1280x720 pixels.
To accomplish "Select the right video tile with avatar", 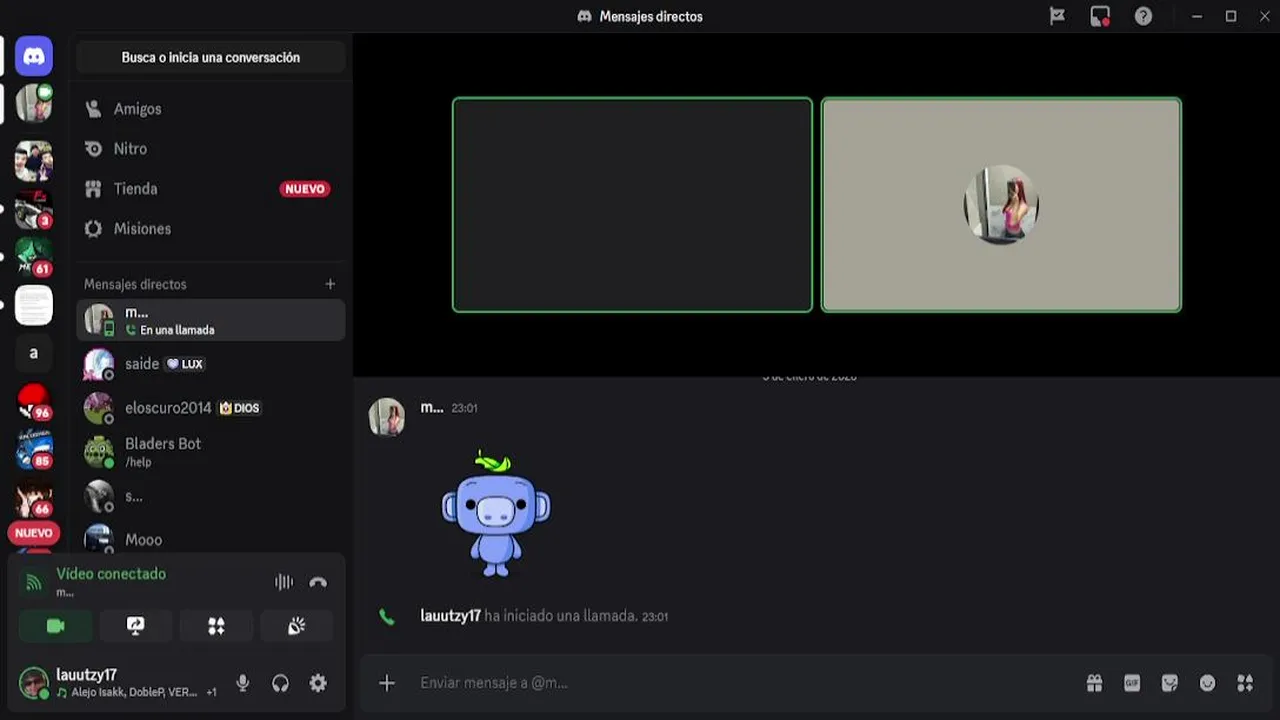I will (1001, 205).
